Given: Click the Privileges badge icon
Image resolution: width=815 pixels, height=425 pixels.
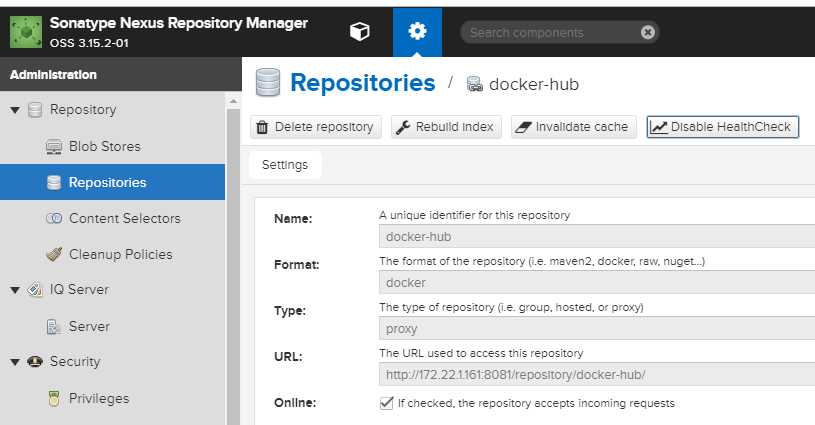Looking at the screenshot, I should 54,399.
